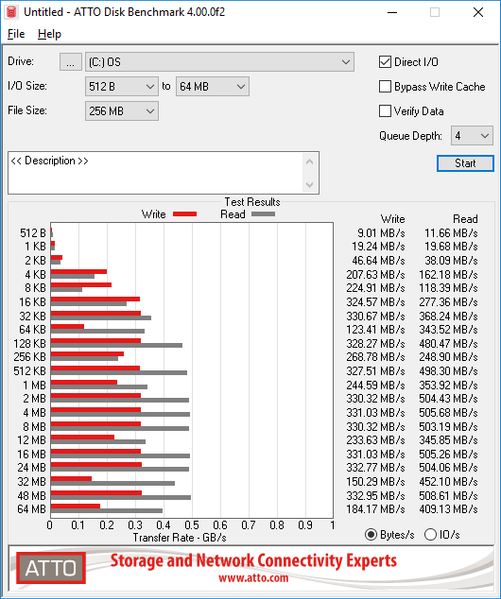Click the 64 MB read value 409.13 MB/s
Image resolution: width=501 pixels, height=599 pixels.
click(x=448, y=509)
